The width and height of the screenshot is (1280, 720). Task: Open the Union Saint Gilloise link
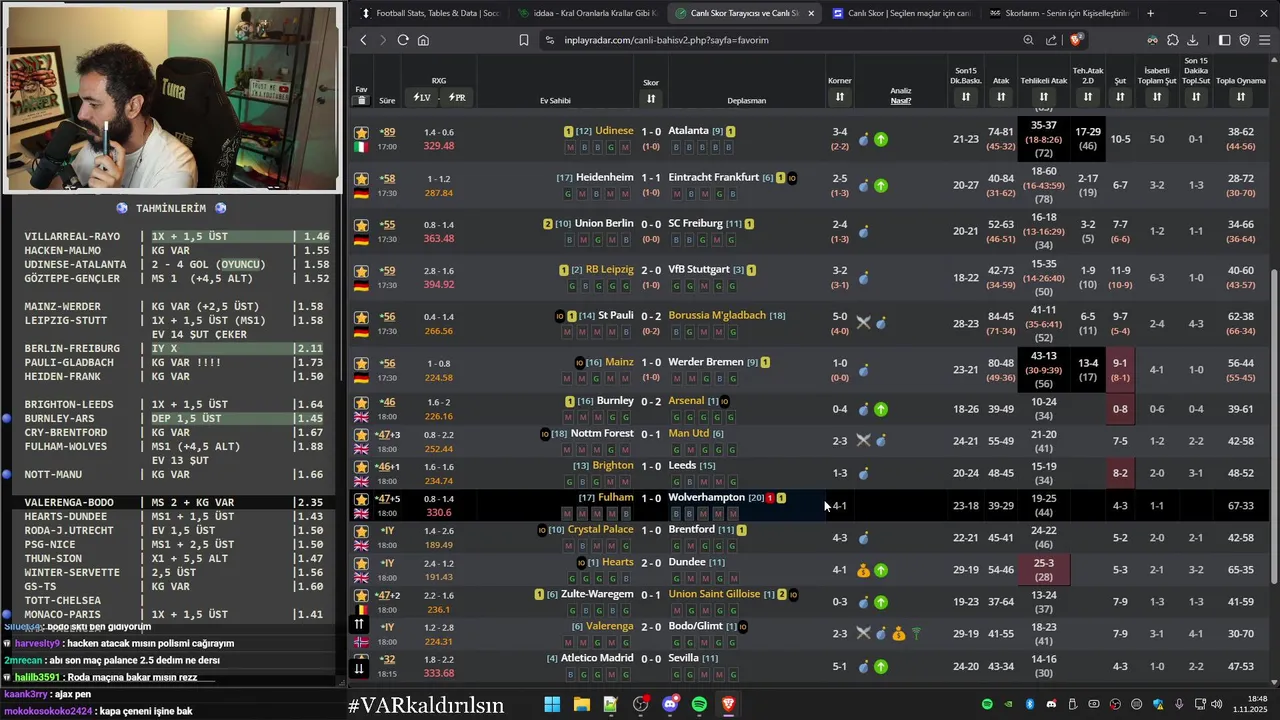[715, 594]
